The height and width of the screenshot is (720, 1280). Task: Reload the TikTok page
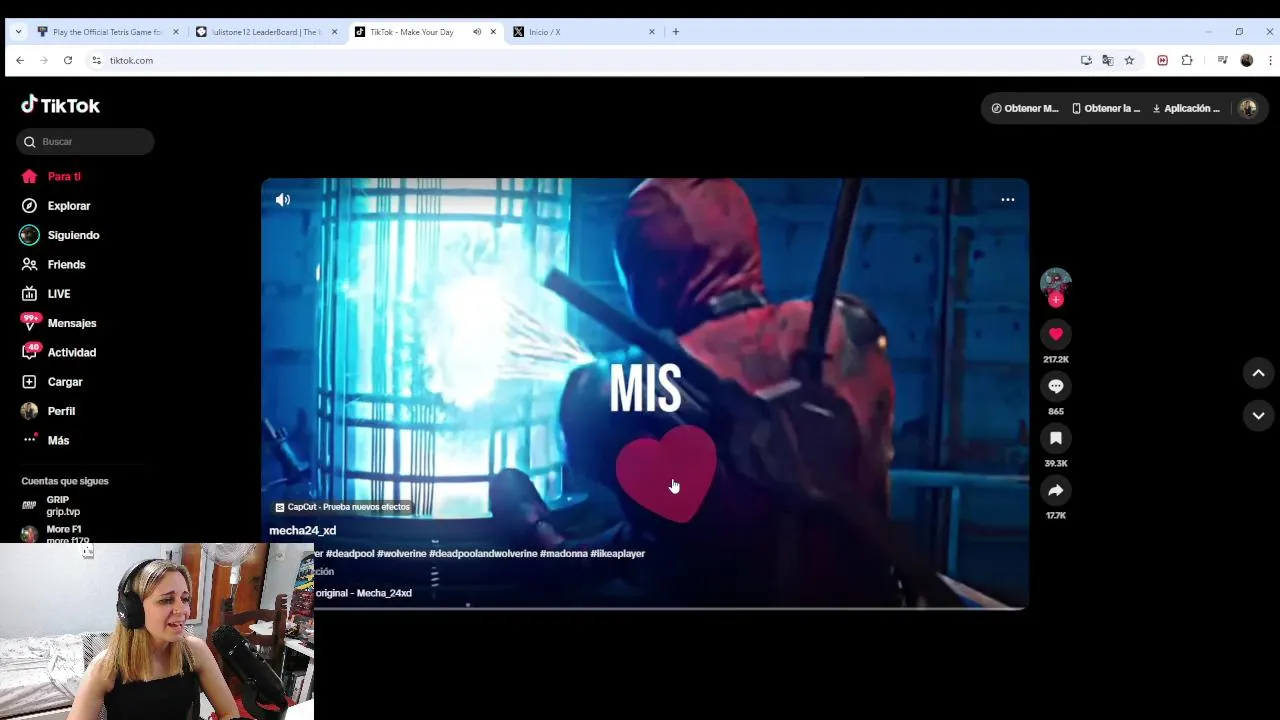pyautogui.click(x=68, y=60)
